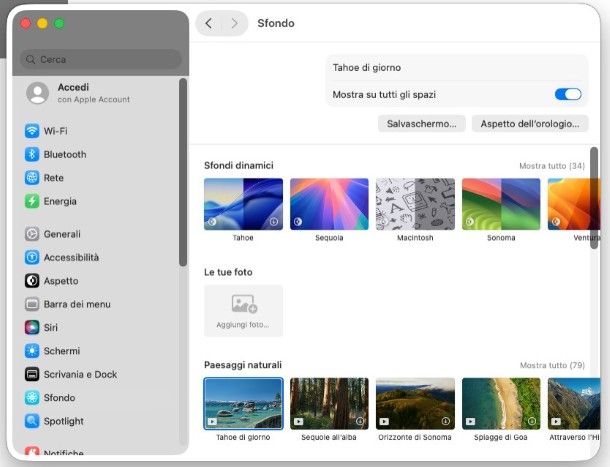Click the Aggiungi foto picture icon

point(244,304)
